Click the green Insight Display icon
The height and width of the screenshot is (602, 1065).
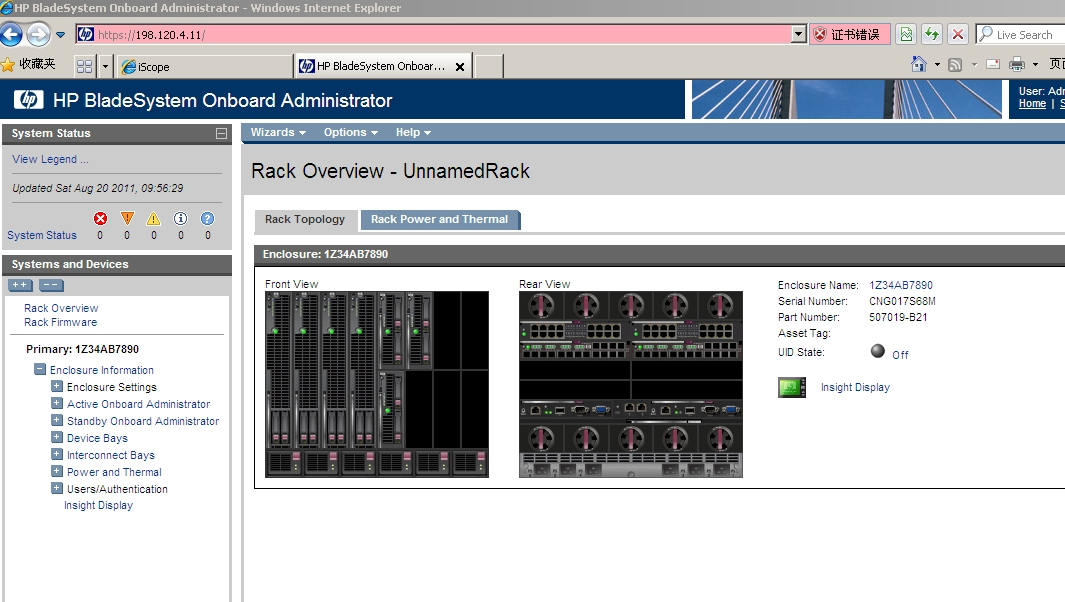(x=792, y=387)
